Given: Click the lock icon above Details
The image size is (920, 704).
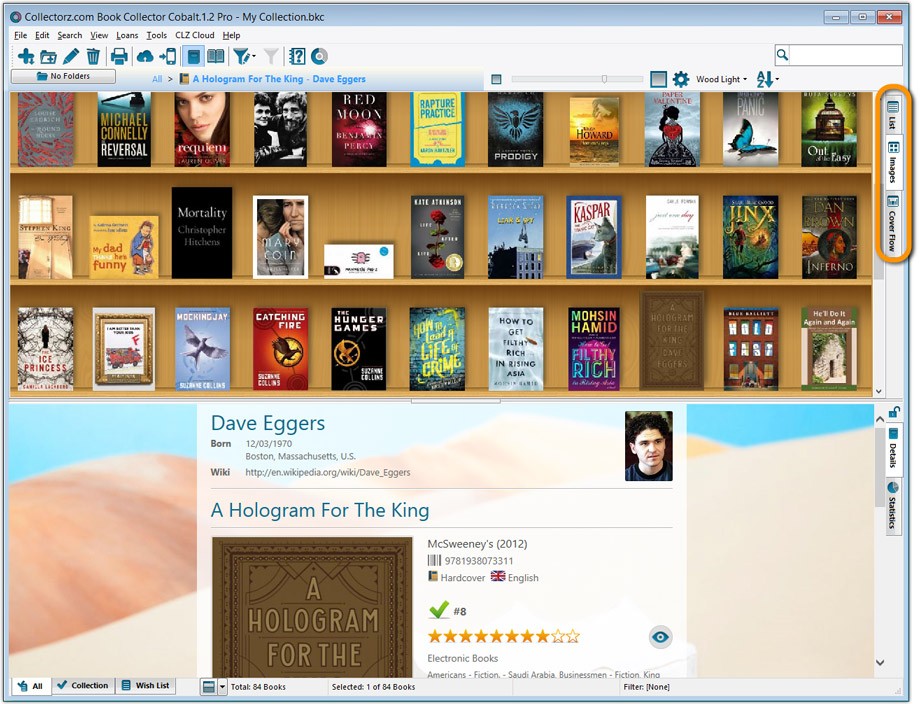Looking at the screenshot, I should point(894,411).
